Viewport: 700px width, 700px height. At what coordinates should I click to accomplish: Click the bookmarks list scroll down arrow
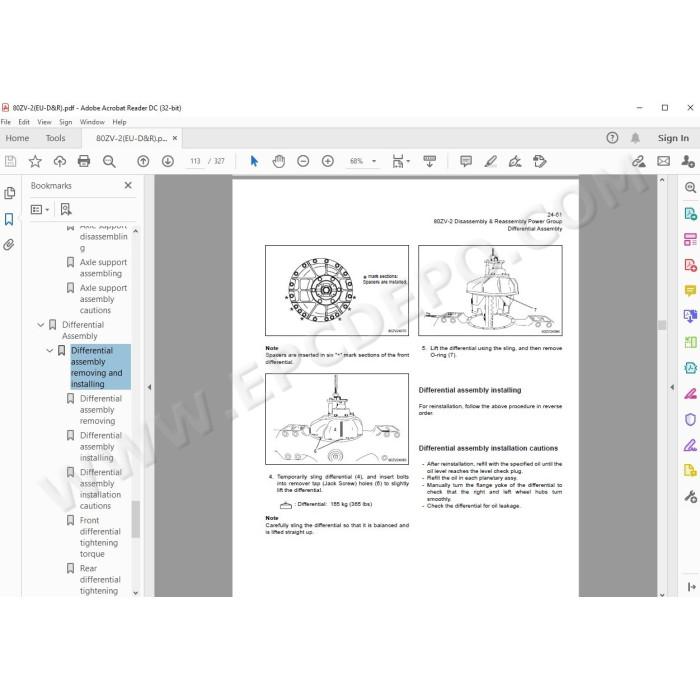[x=136, y=593]
